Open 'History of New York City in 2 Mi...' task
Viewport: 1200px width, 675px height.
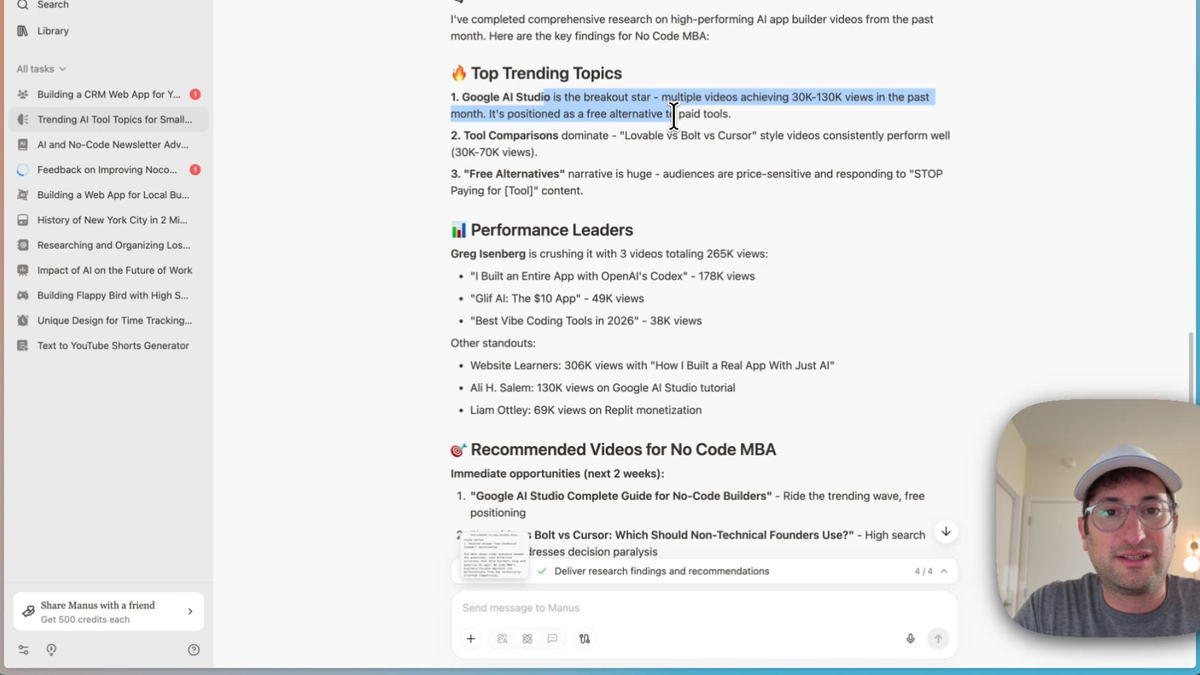[x=108, y=220]
